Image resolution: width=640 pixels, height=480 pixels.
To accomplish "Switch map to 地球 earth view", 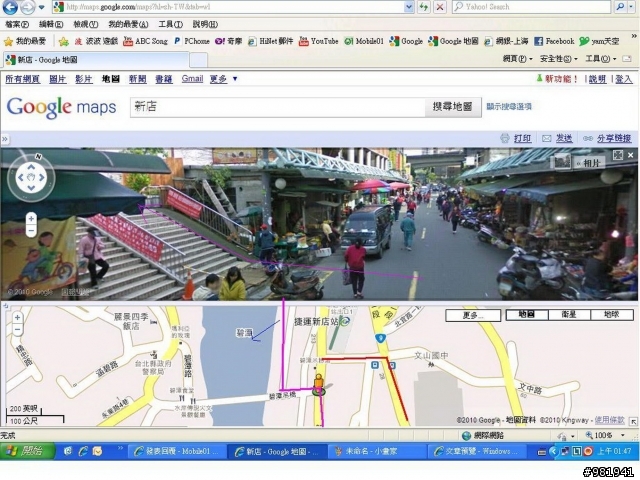I will point(612,314).
